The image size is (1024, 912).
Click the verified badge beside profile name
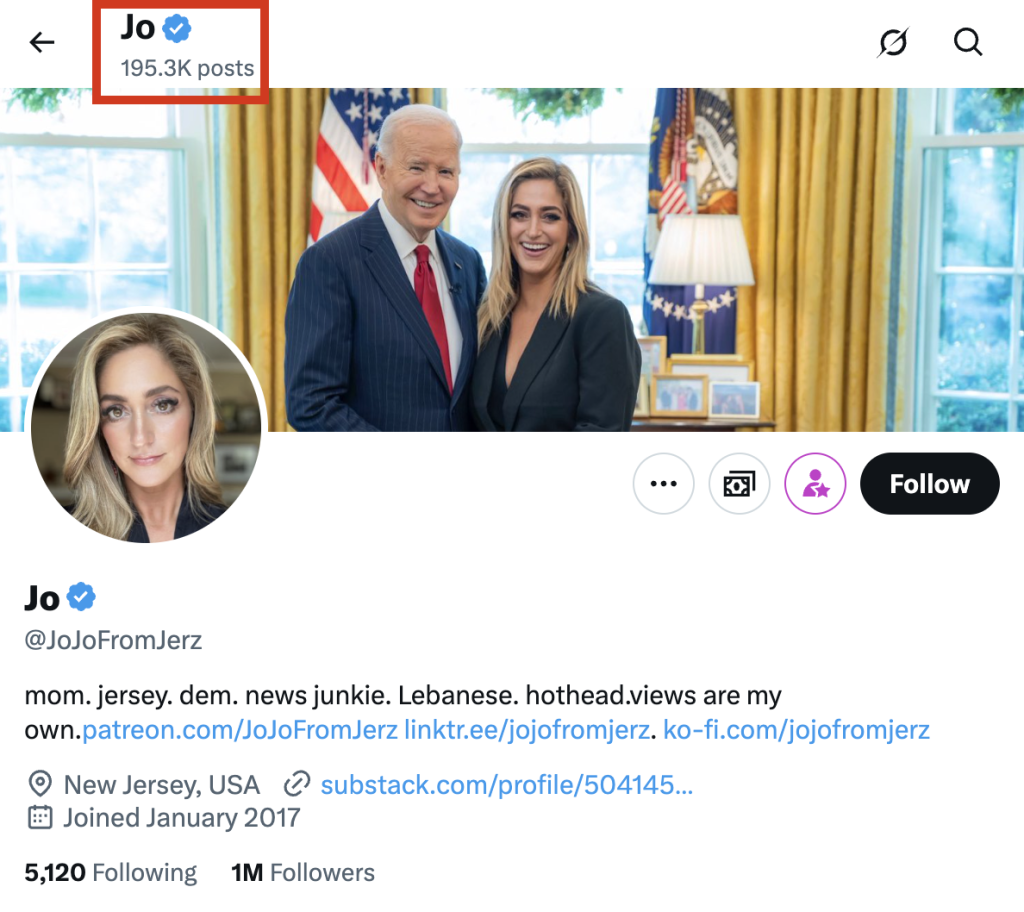click(82, 598)
